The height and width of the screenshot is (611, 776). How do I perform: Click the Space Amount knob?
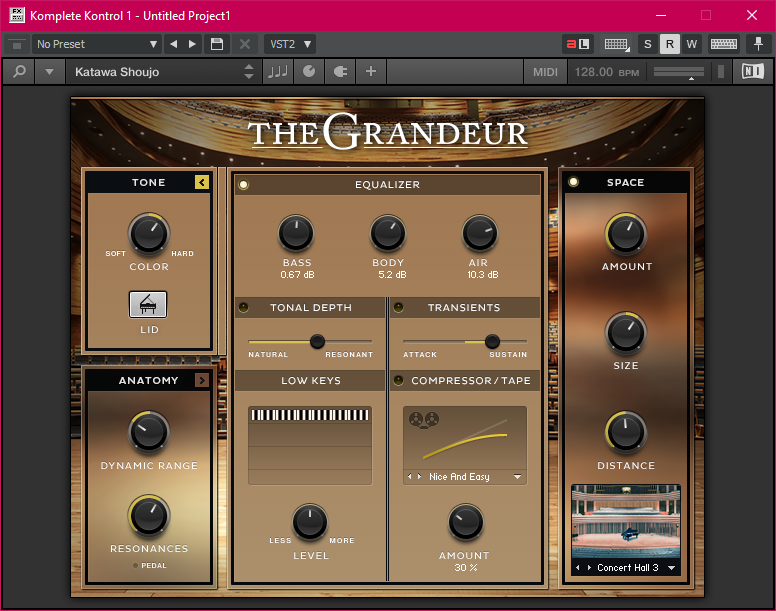[626, 234]
